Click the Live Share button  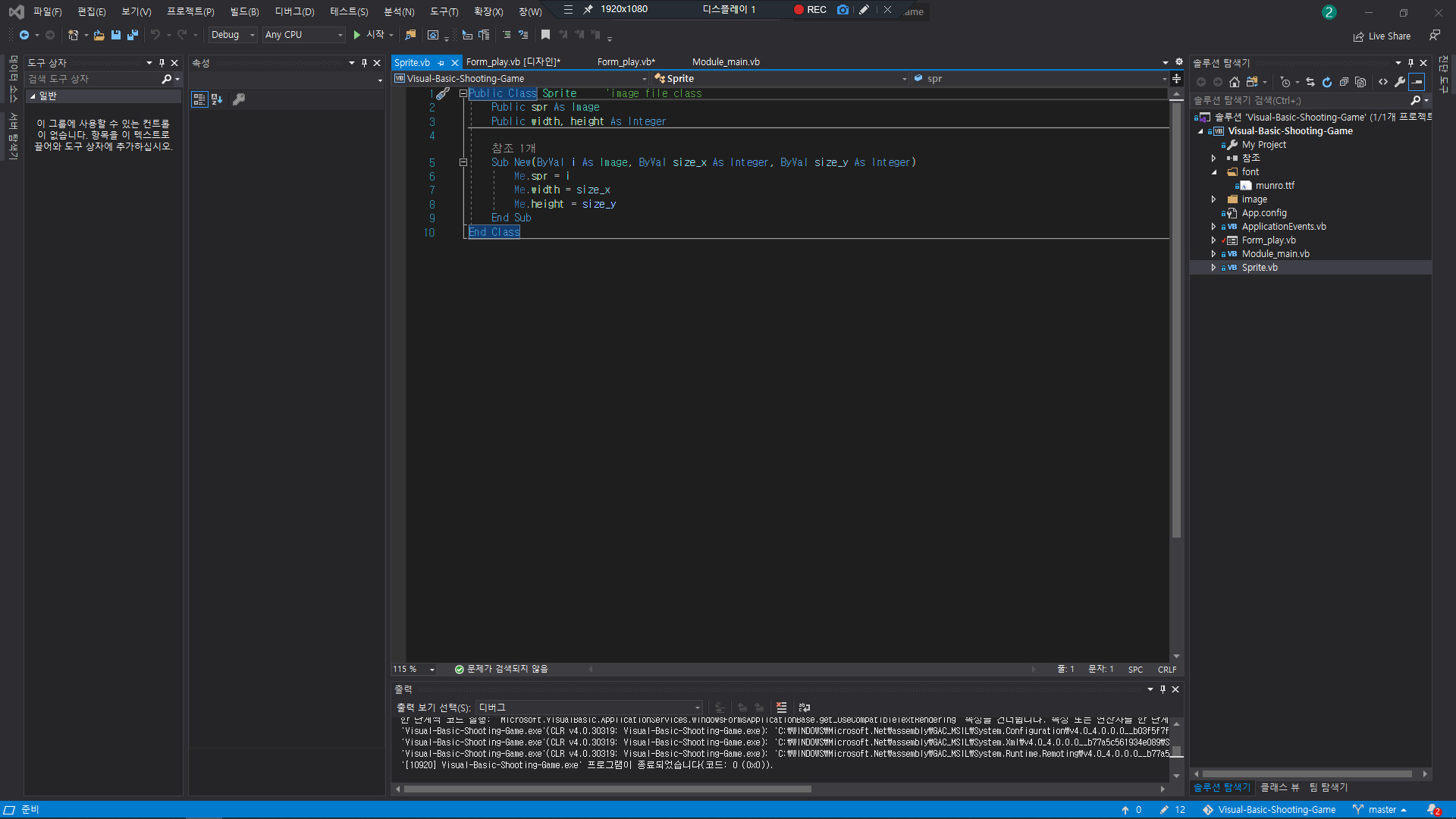click(1382, 36)
